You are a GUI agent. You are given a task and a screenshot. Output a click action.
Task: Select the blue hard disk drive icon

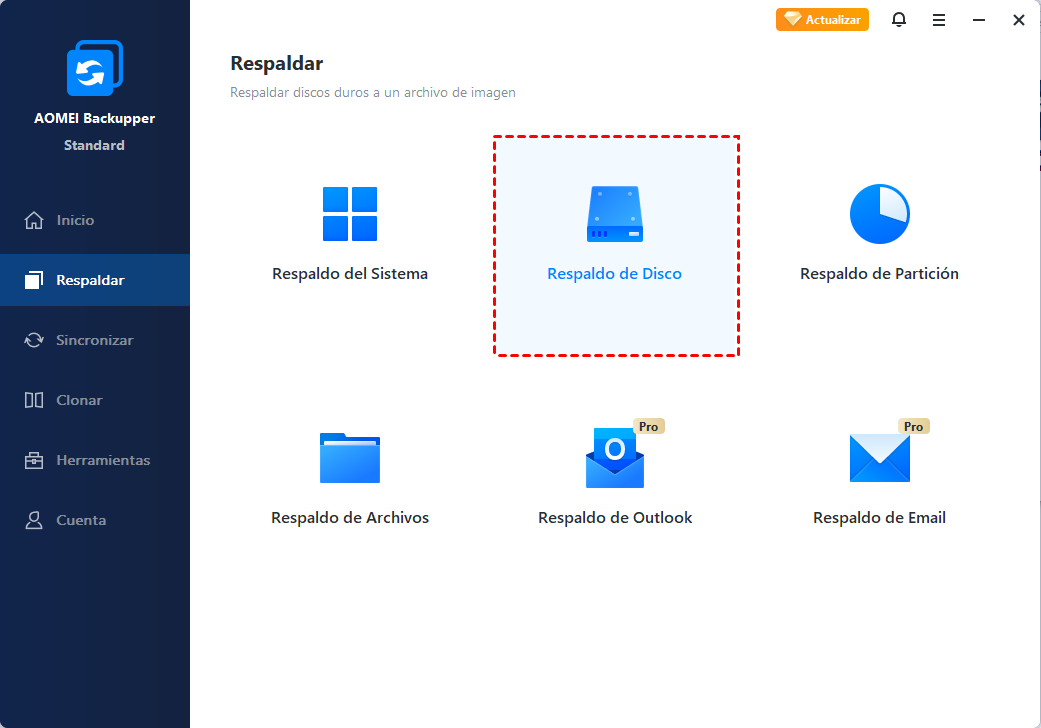pyautogui.click(x=615, y=214)
